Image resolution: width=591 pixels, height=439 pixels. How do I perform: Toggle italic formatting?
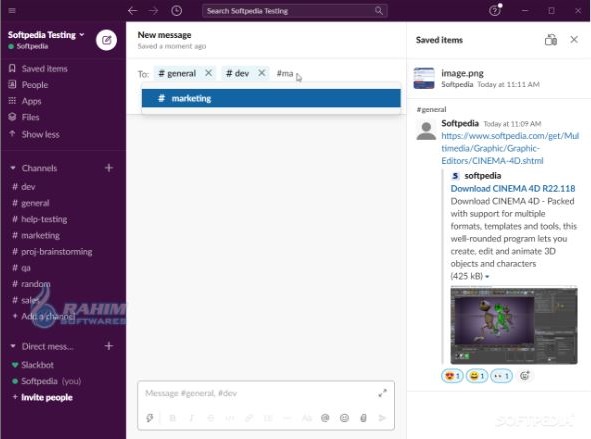(191, 418)
